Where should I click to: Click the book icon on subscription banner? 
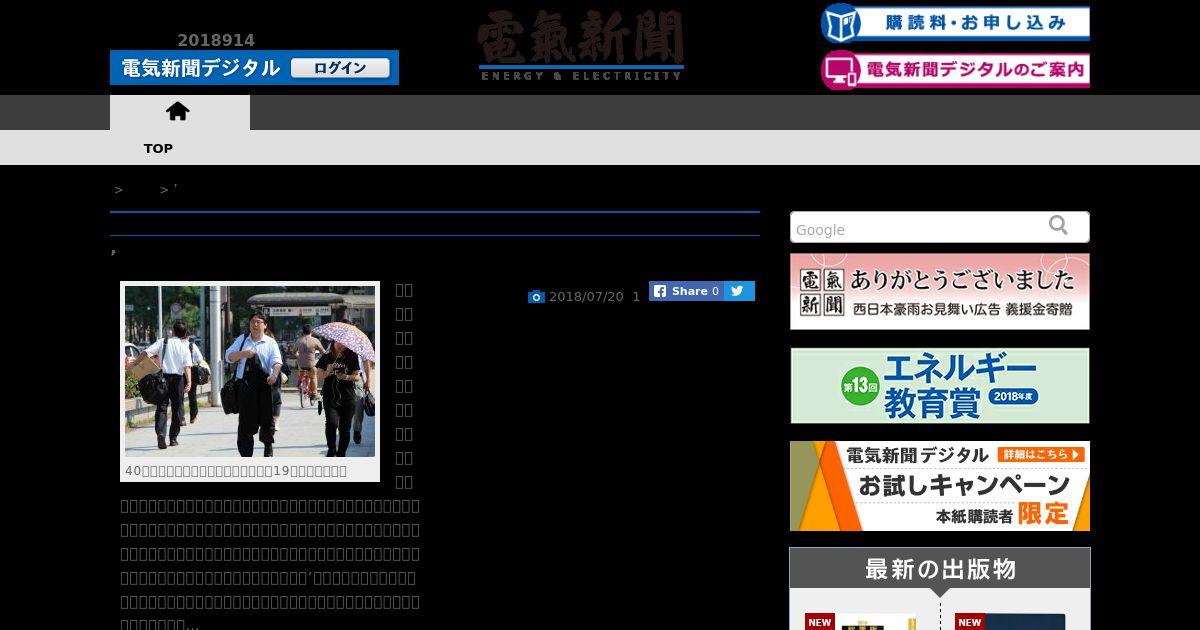pyautogui.click(x=841, y=23)
